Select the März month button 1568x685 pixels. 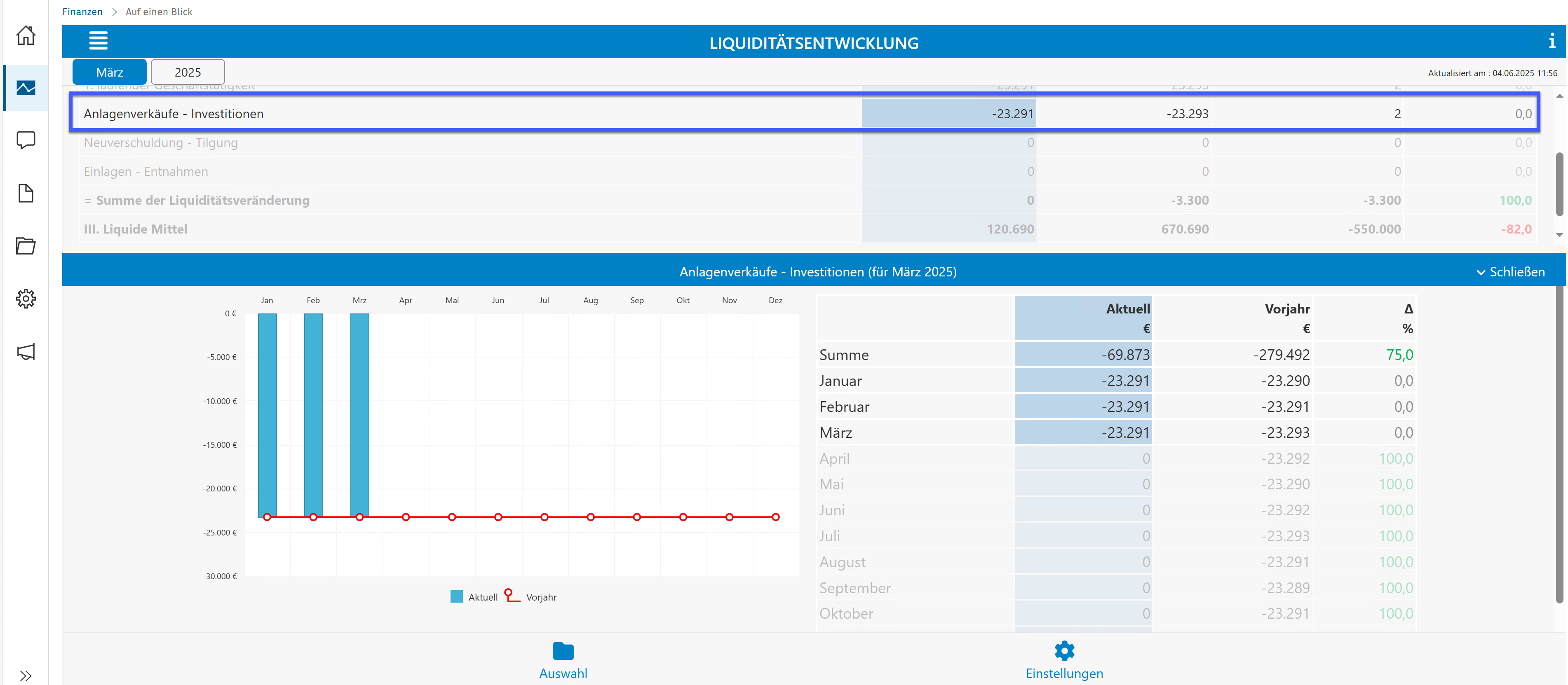pos(110,72)
